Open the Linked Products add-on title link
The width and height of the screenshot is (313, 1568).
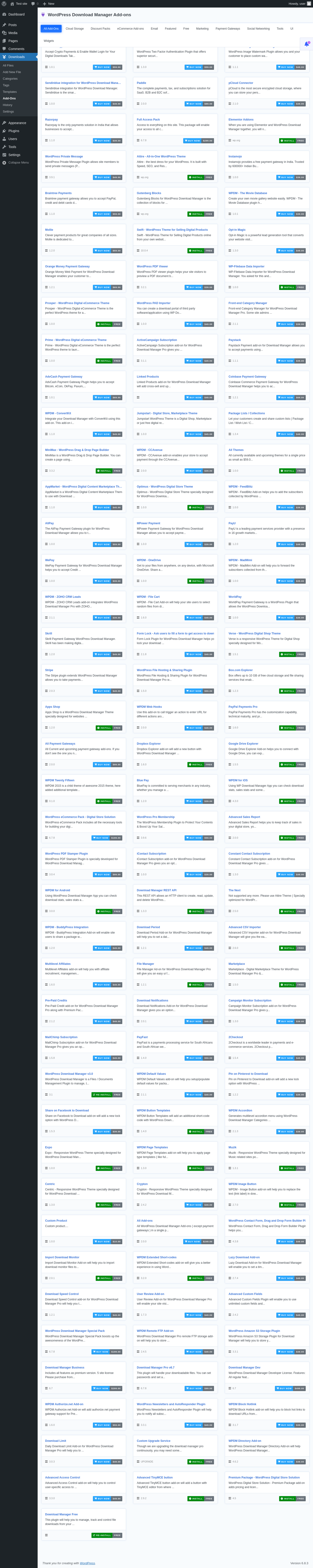[x=148, y=377]
